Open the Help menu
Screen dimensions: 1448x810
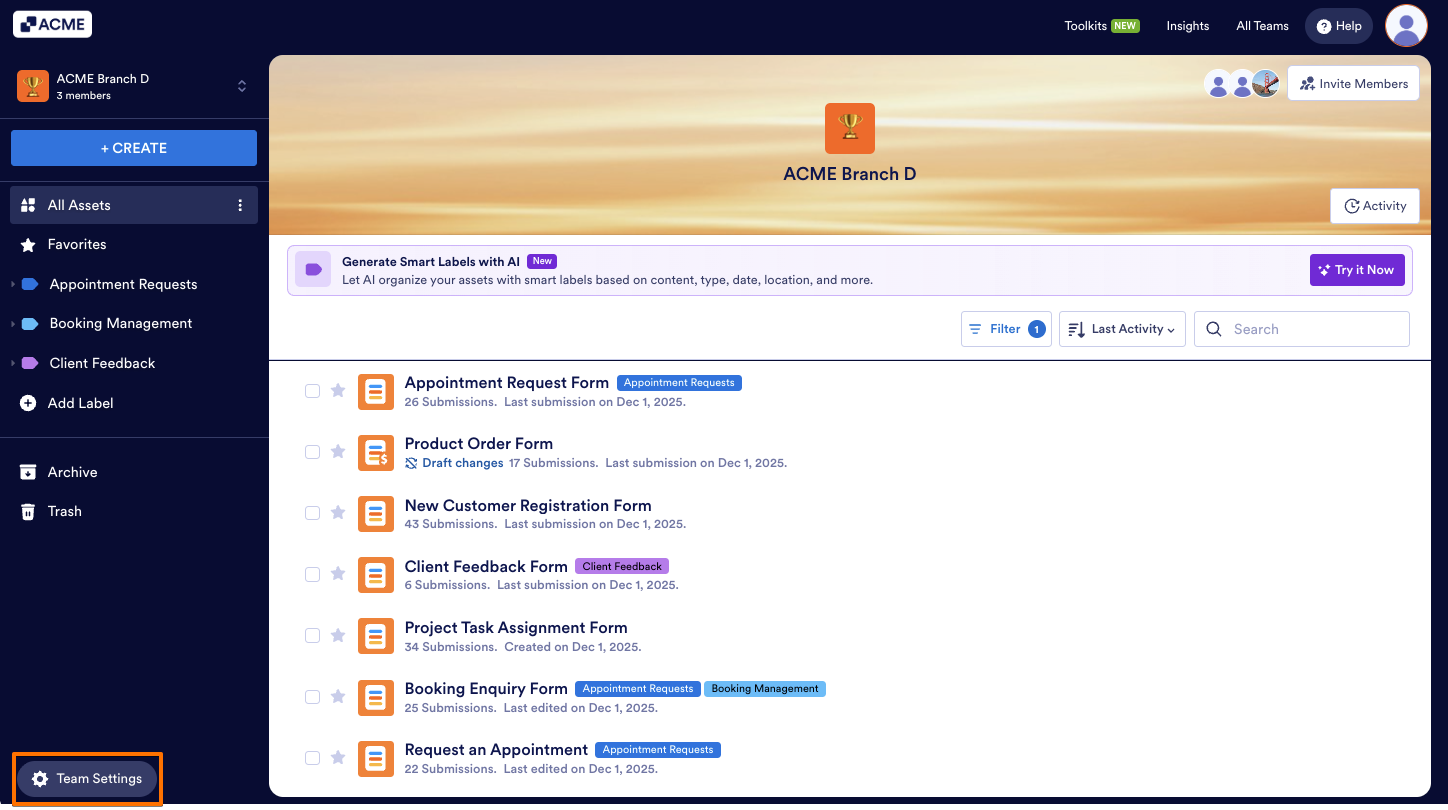[1339, 26]
